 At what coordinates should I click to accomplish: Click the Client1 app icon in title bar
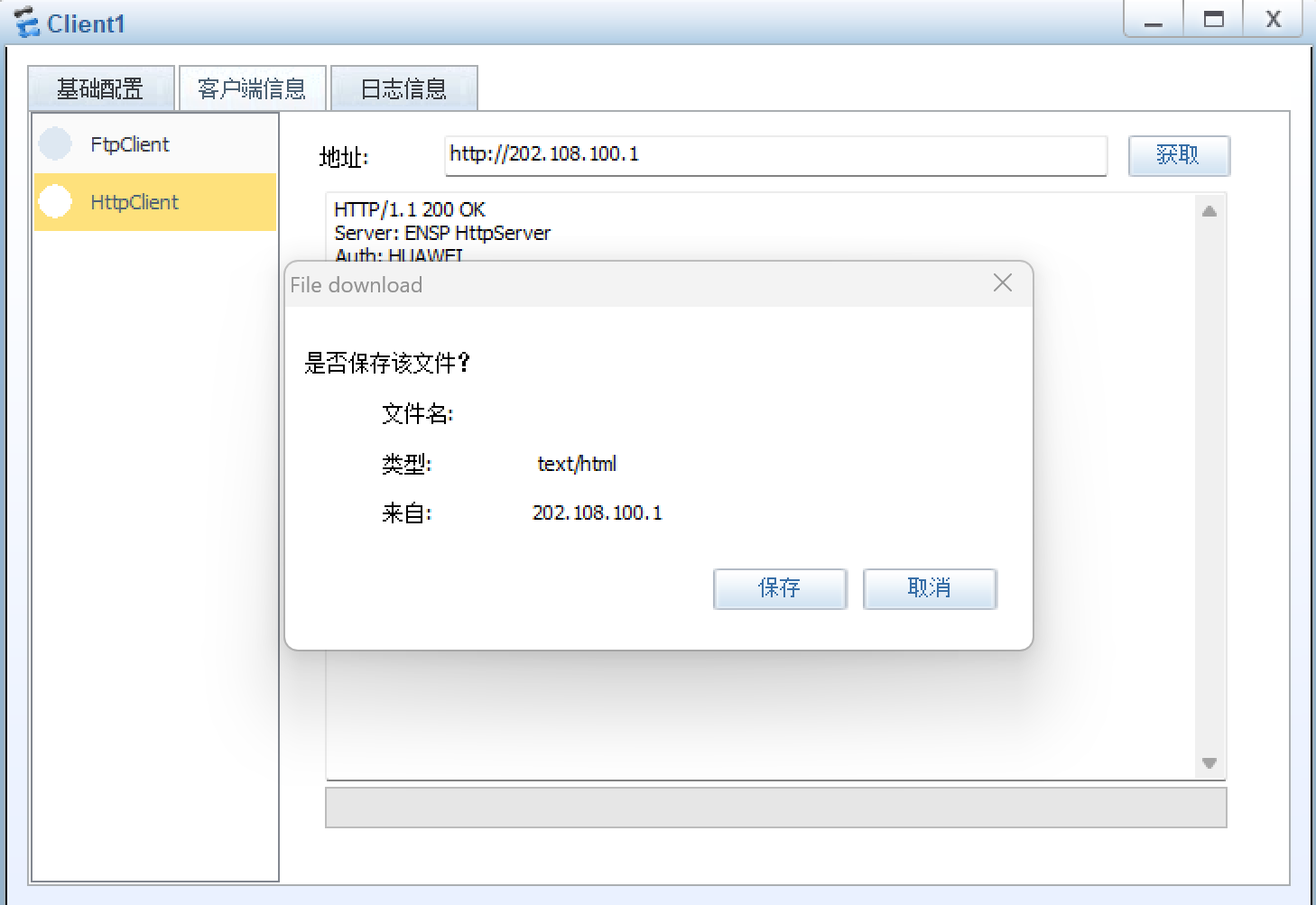(27, 23)
